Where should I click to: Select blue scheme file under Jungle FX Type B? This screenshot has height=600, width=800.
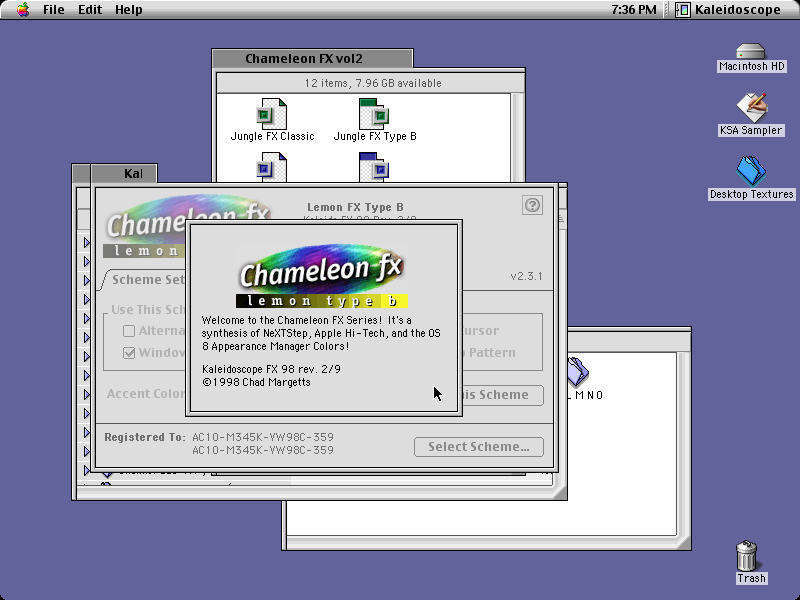[374, 167]
